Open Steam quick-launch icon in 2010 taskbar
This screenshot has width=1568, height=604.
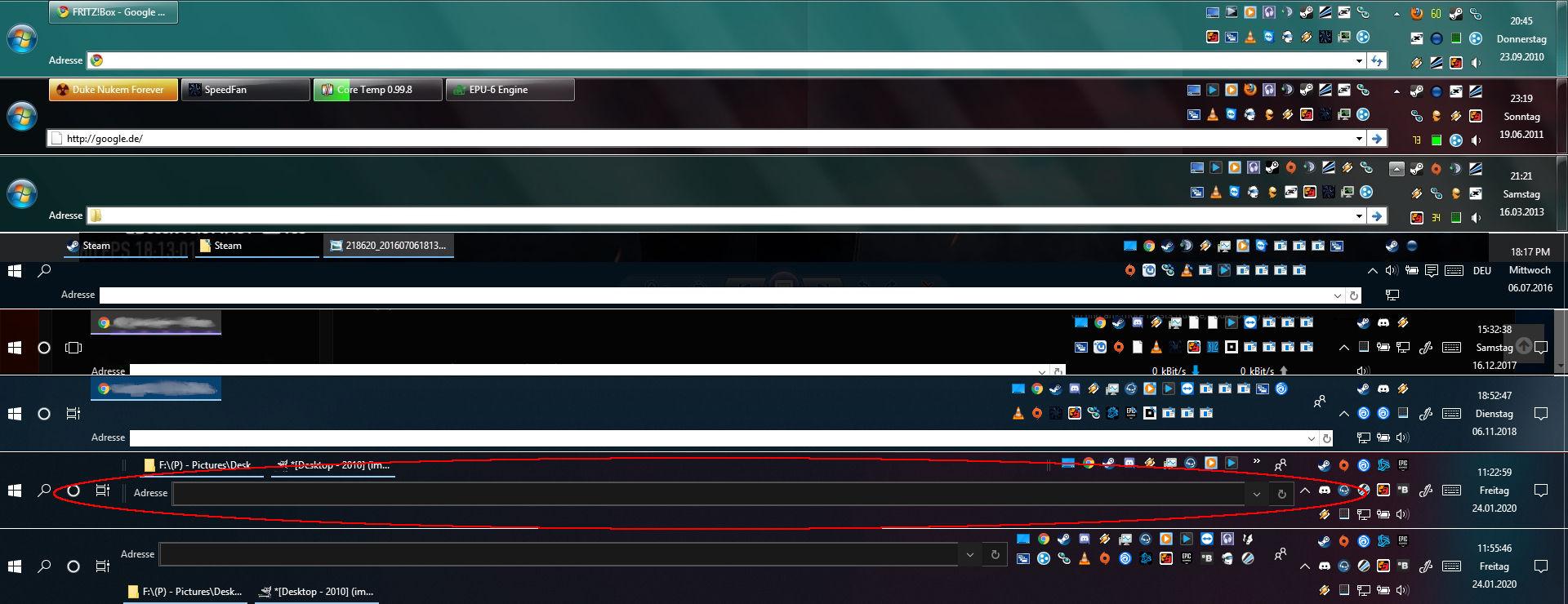click(x=1306, y=12)
